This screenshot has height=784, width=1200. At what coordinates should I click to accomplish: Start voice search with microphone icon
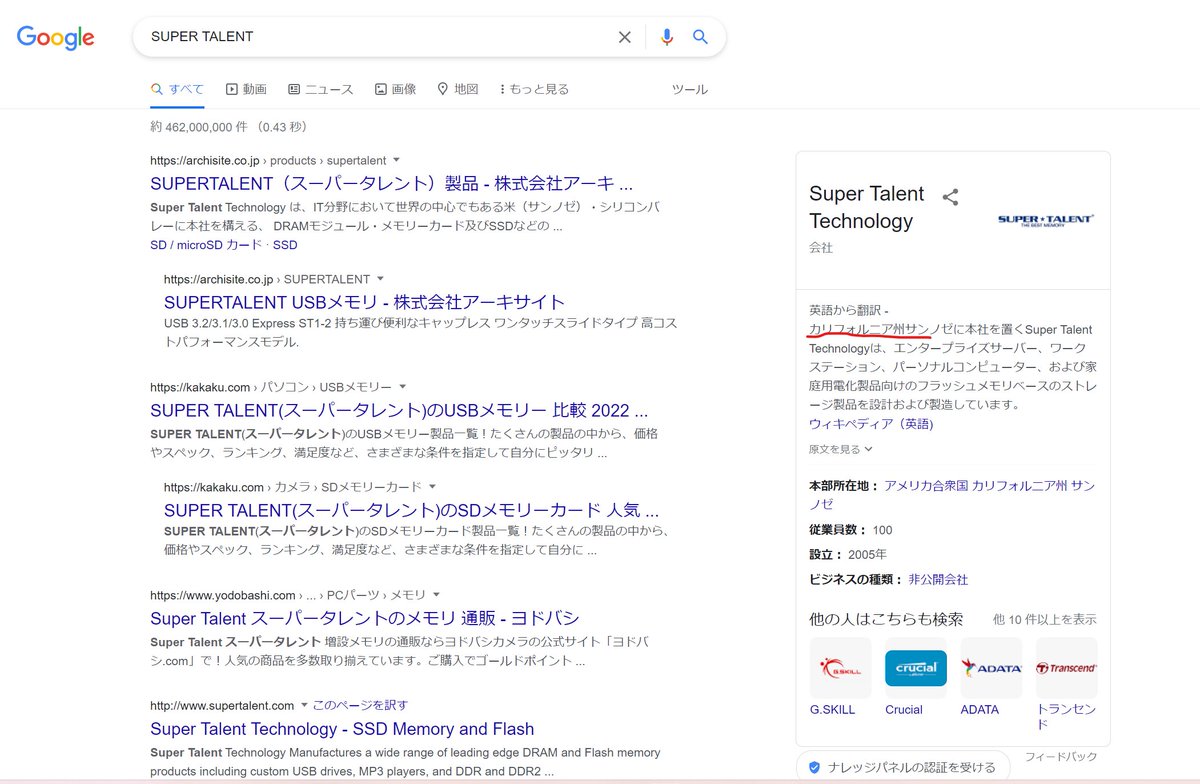coord(667,37)
